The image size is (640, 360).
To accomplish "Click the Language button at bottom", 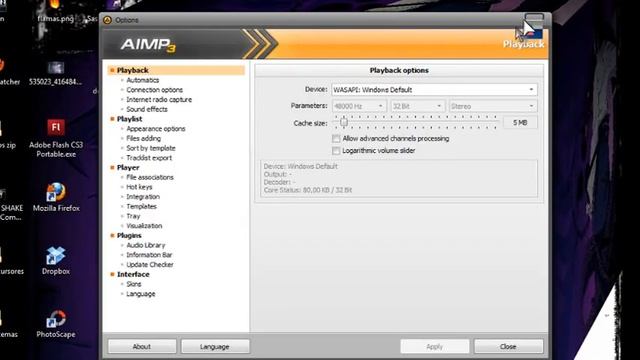I will click(x=215, y=347).
